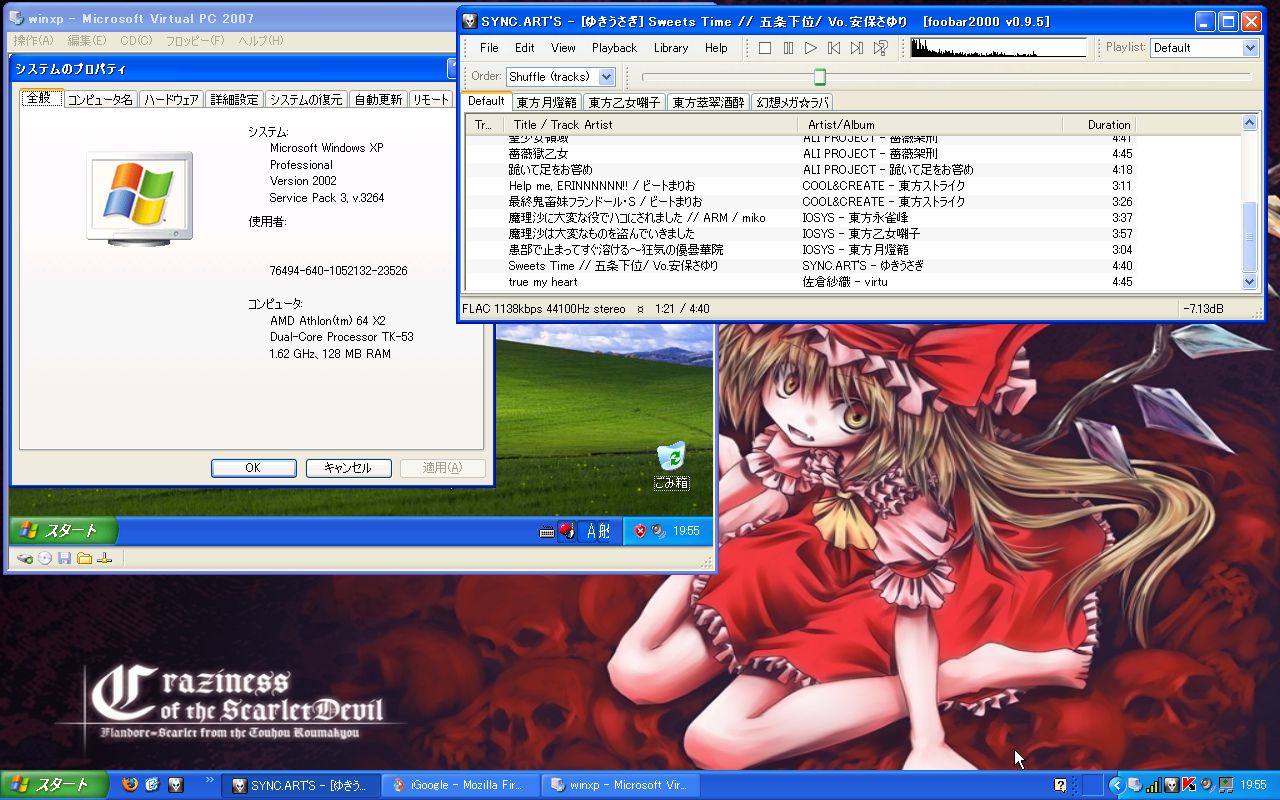Click OK in the System Properties dialog
Screen dimensions: 1280x800
(x=253, y=468)
